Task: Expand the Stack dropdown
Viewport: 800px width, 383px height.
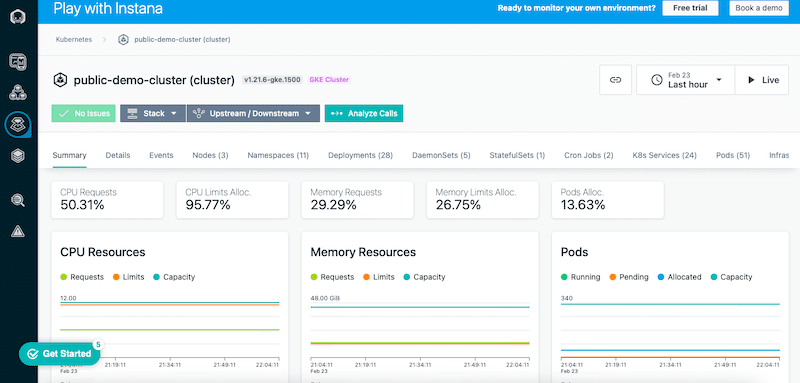Action: click(x=152, y=113)
